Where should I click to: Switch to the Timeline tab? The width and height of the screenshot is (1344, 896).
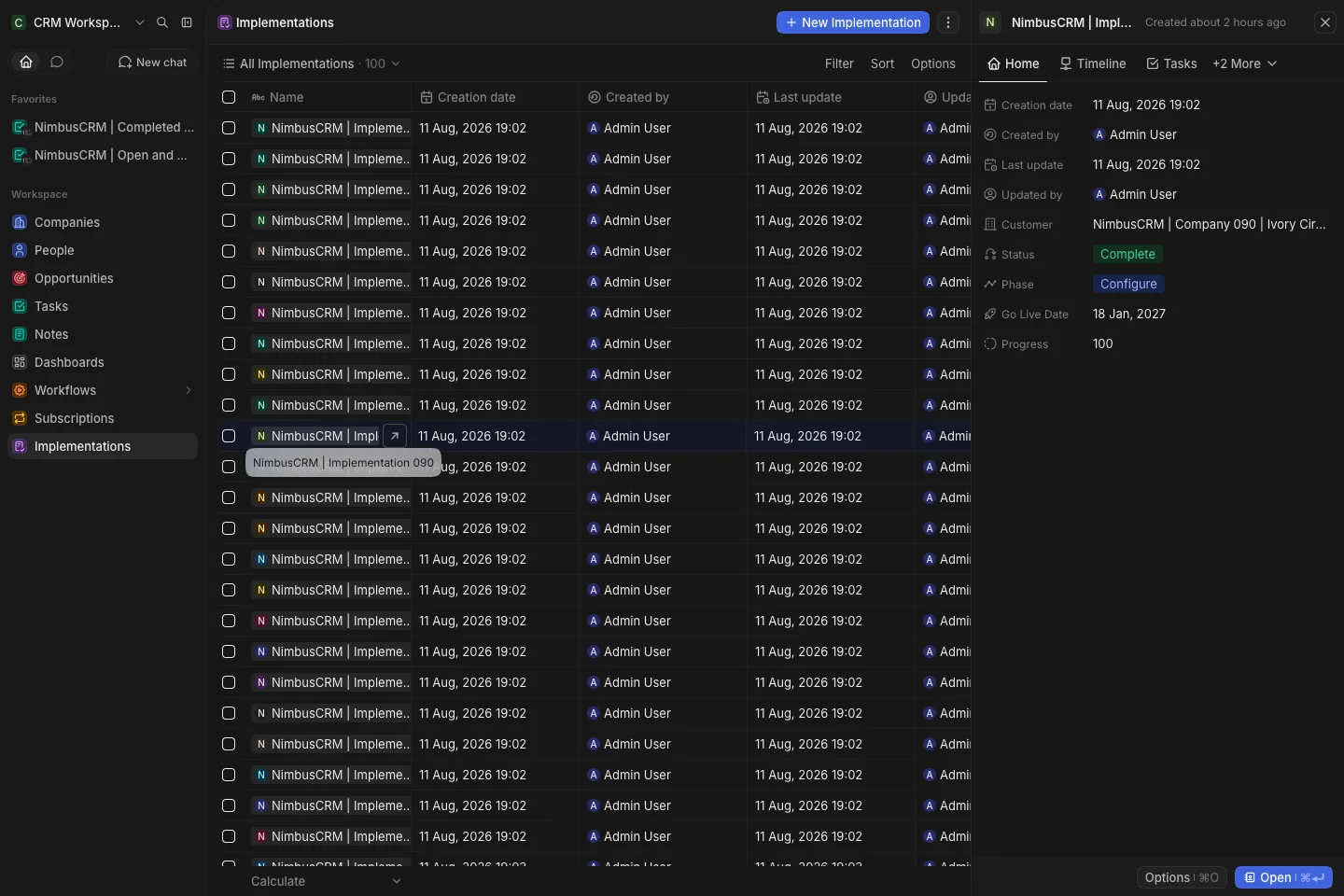coord(1092,63)
